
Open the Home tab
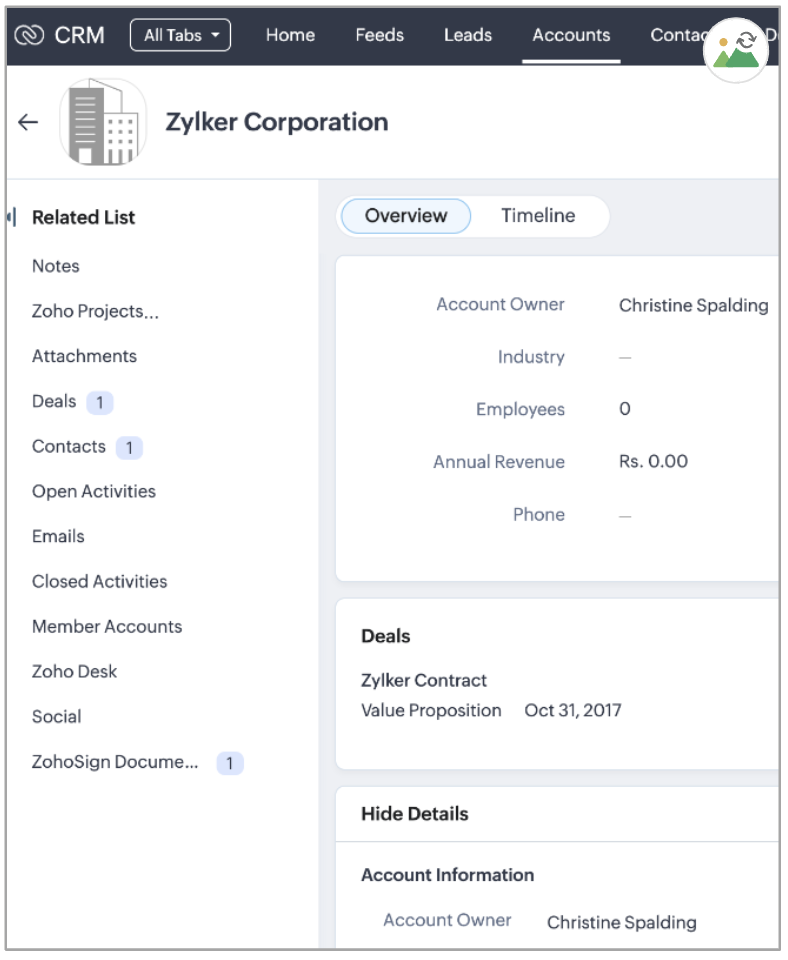(290, 35)
